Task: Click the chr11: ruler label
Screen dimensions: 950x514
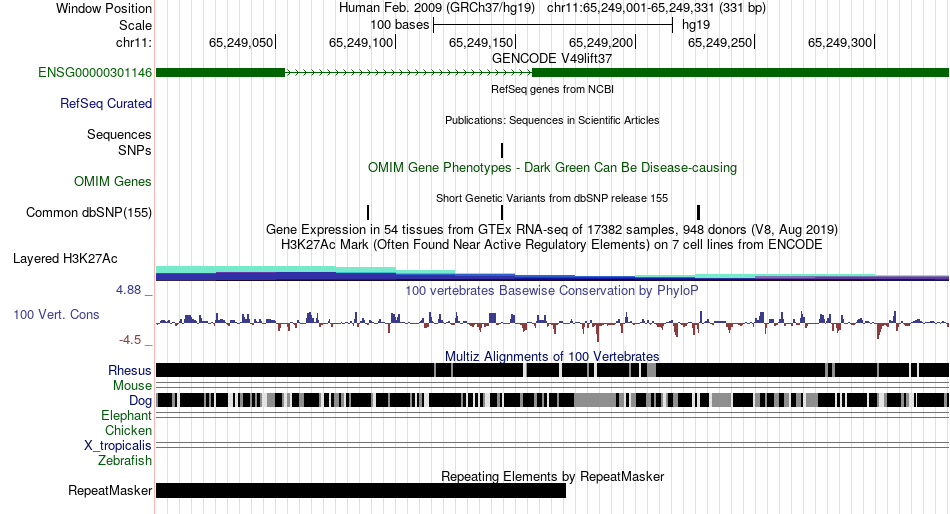Action: coord(134,42)
